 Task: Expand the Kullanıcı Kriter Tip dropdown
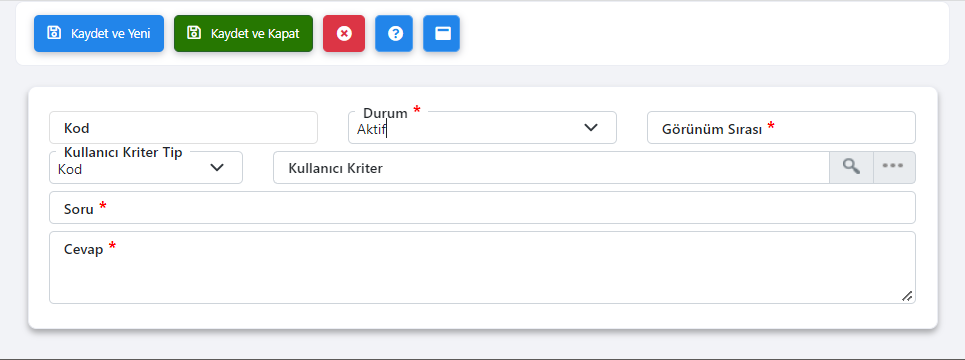[146, 168]
